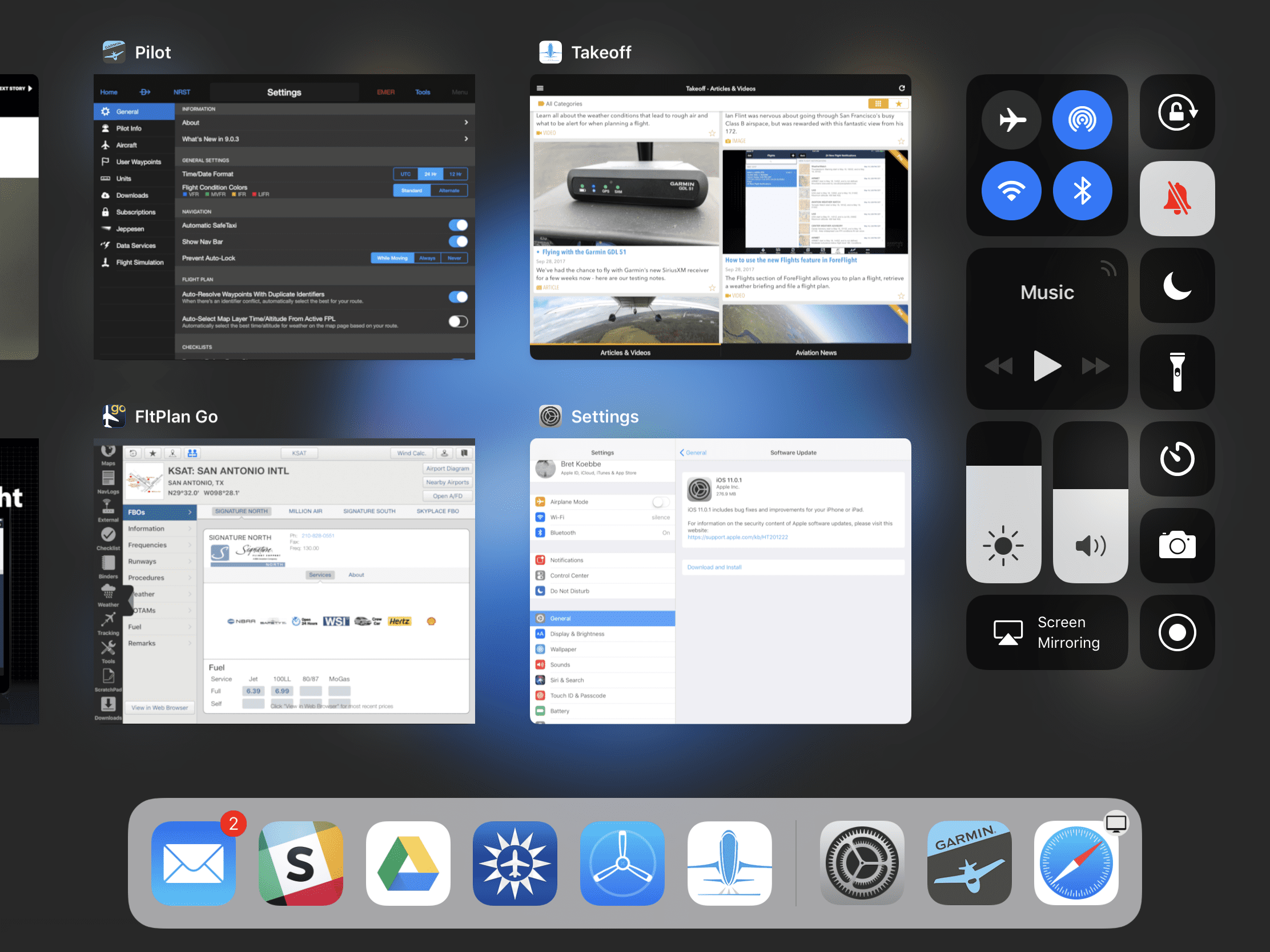Open blue starburst airplane app in dock

(x=515, y=863)
